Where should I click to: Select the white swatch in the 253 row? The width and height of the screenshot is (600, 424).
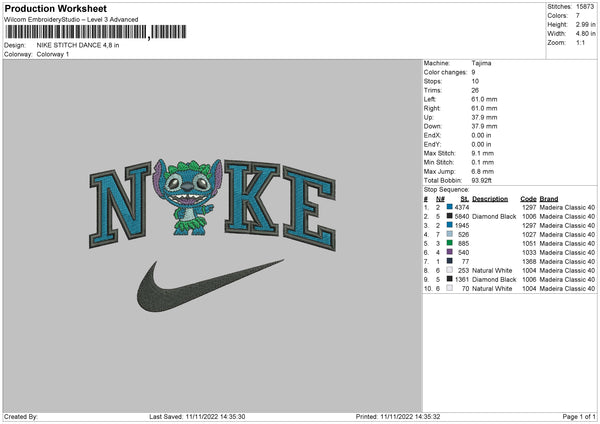point(449,270)
